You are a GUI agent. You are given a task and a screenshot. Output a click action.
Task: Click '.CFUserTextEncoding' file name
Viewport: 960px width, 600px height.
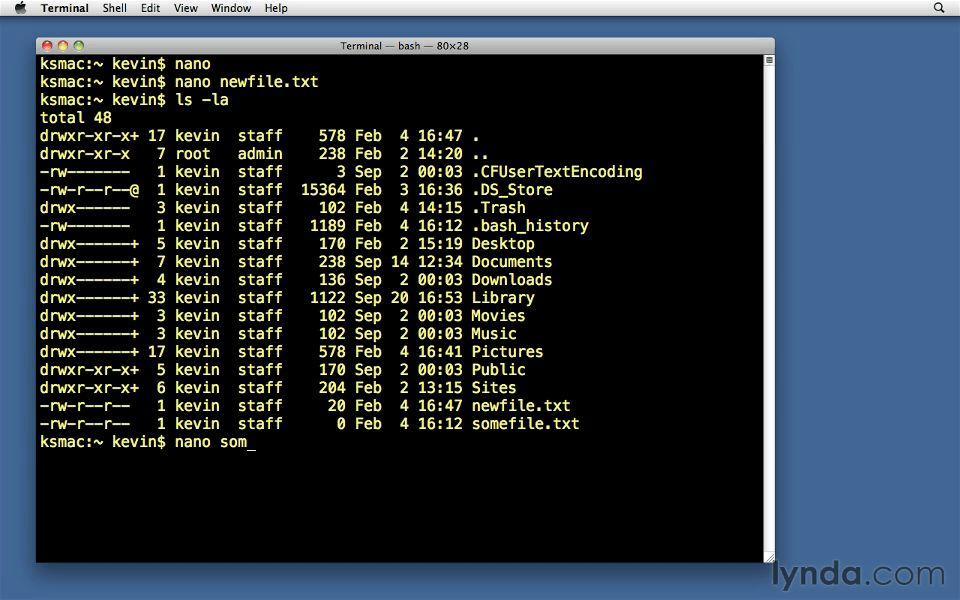(x=557, y=172)
